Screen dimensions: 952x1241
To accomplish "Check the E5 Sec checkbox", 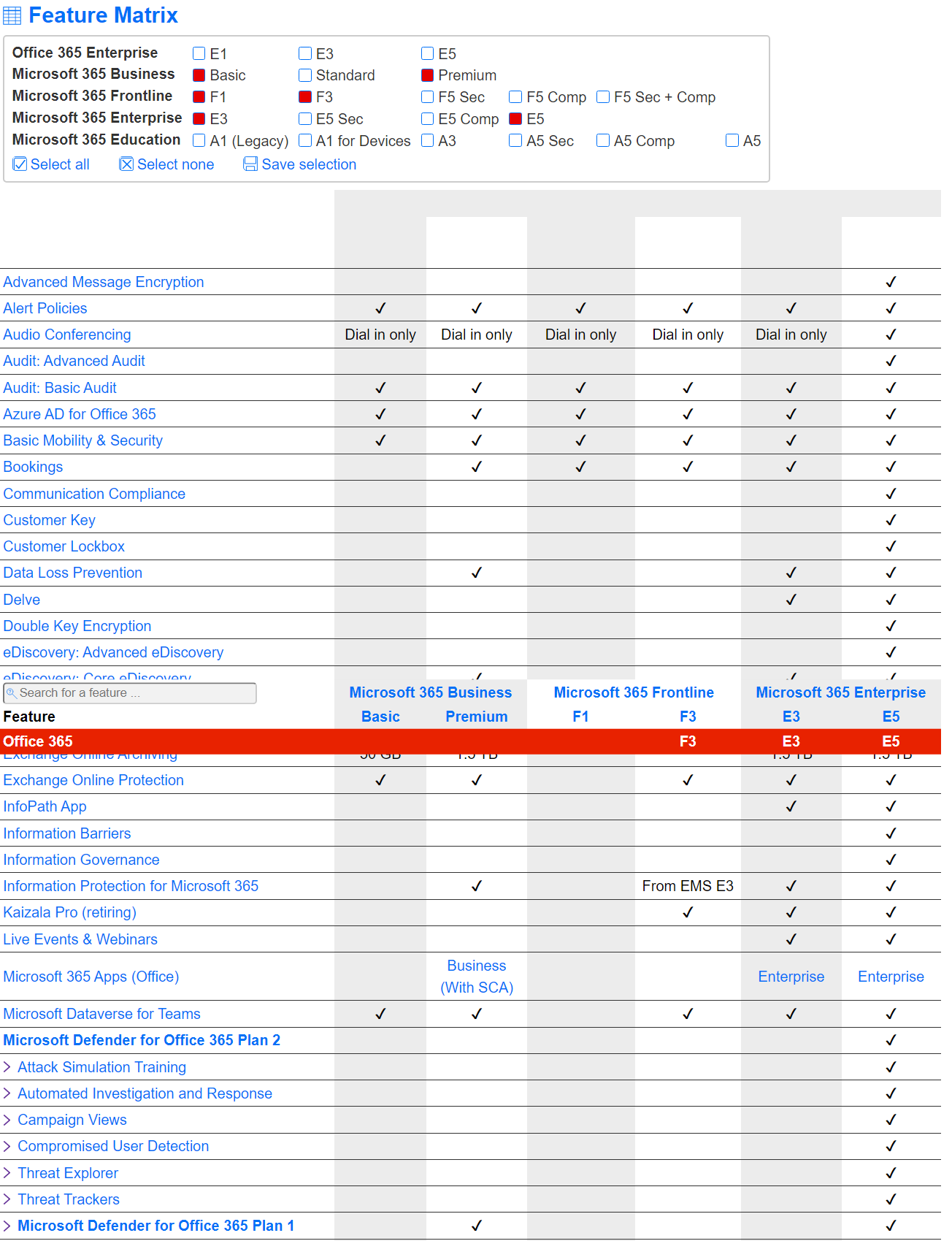I will 305,119.
